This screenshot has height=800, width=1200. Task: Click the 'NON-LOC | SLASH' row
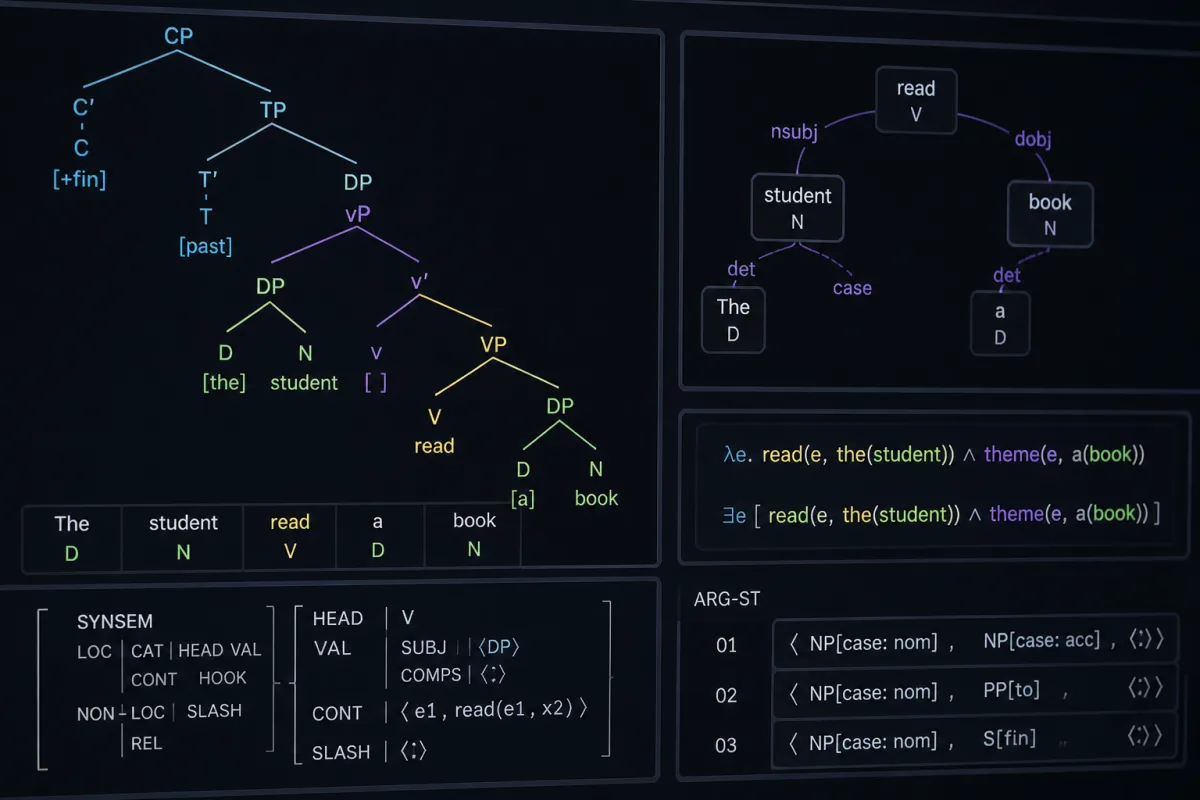pos(160,711)
